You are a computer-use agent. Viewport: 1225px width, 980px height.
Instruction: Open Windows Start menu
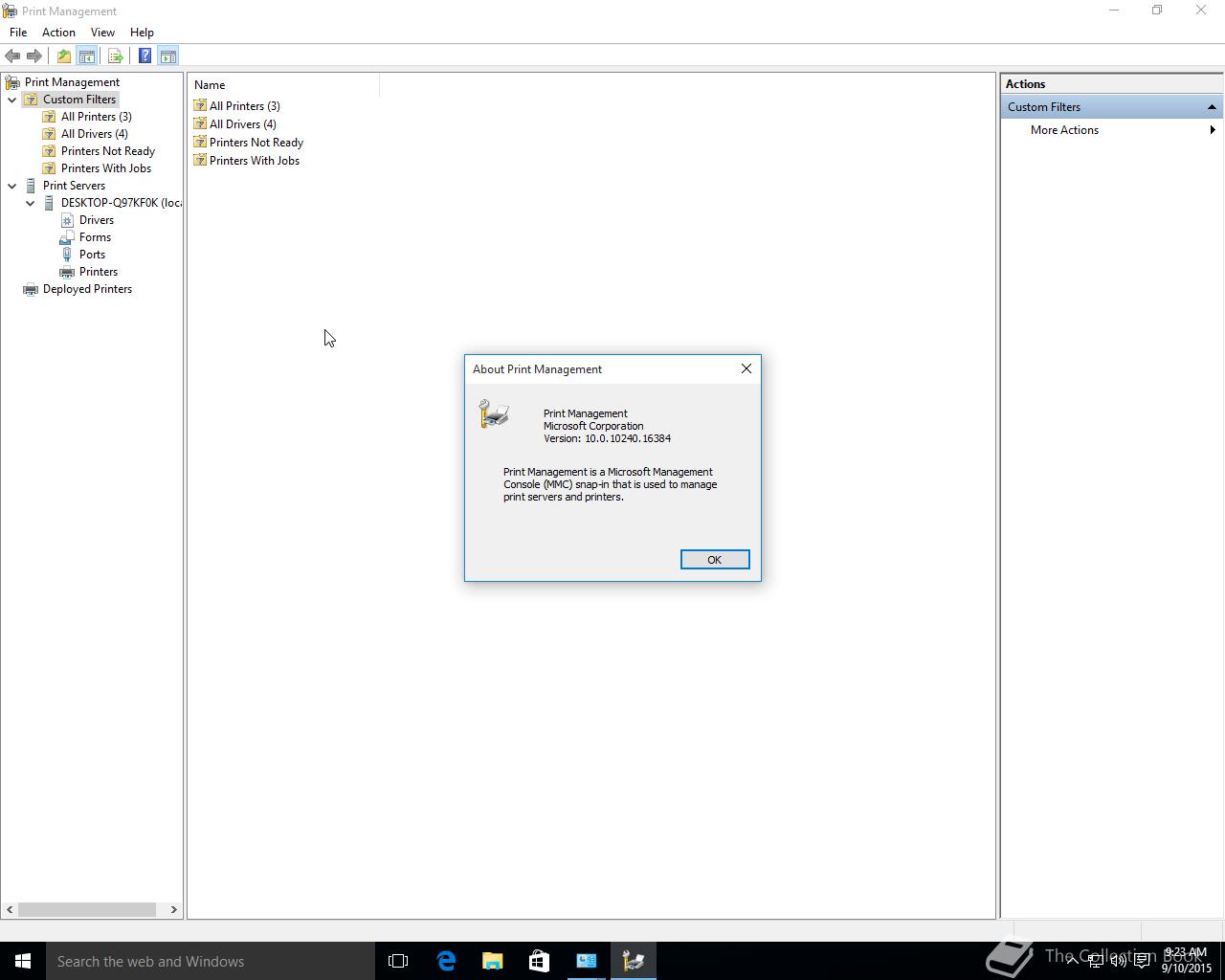pyautogui.click(x=23, y=961)
